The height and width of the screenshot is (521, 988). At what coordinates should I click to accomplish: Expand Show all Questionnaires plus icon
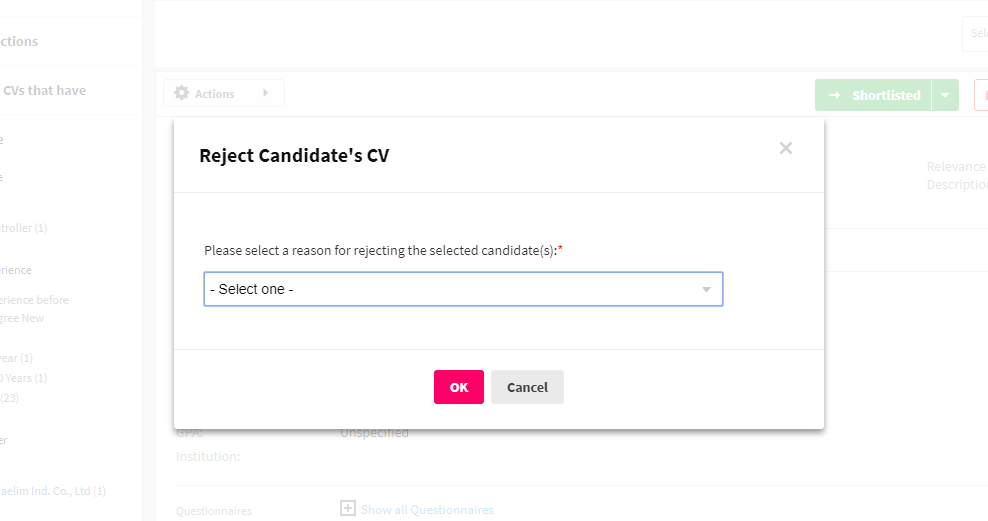pyautogui.click(x=348, y=508)
